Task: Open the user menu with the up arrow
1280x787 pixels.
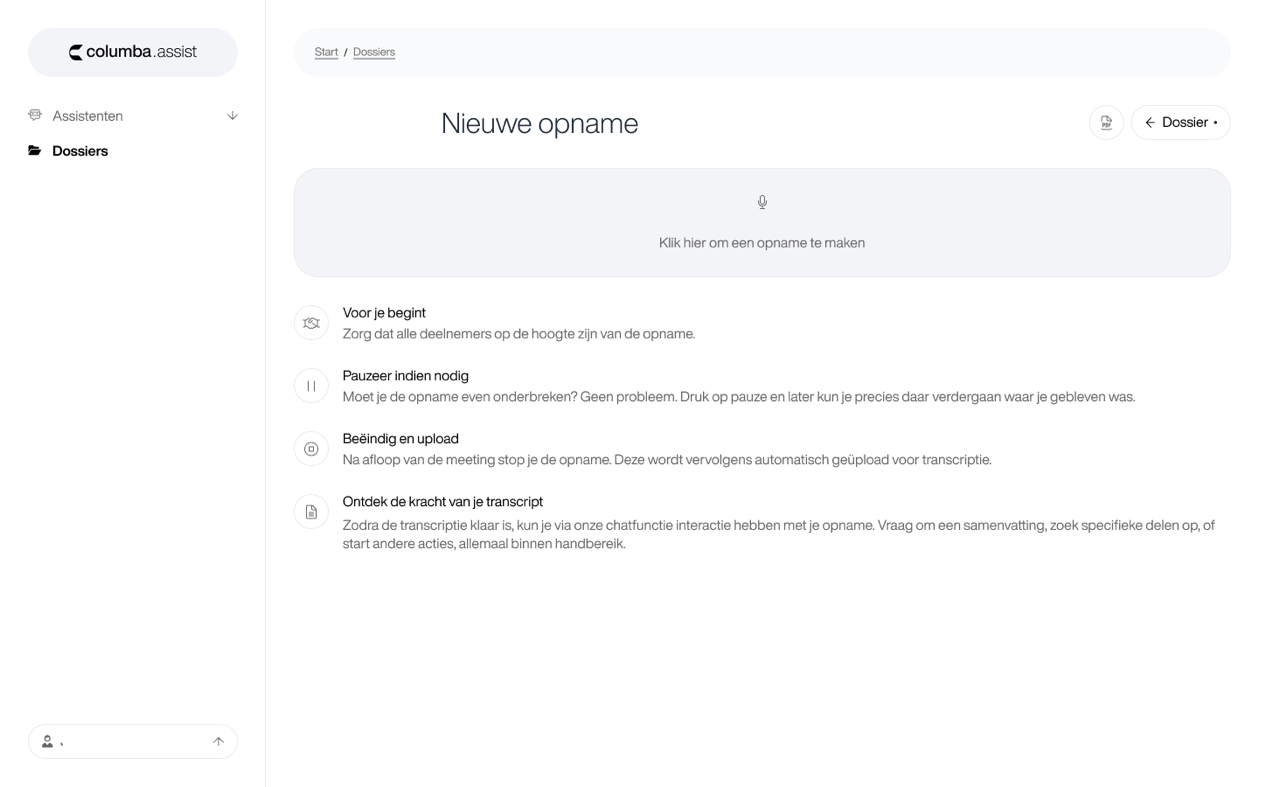Action: click(x=218, y=742)
